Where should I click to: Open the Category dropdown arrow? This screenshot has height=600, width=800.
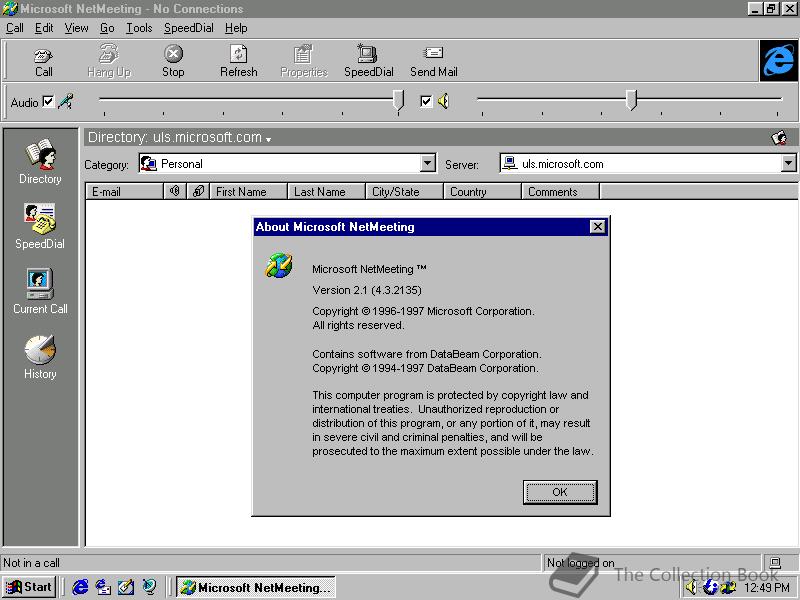click(428, 163)
